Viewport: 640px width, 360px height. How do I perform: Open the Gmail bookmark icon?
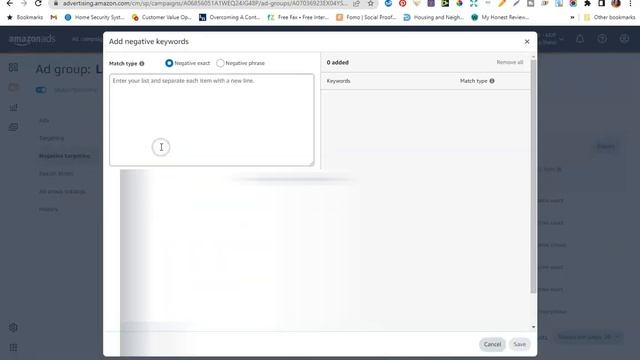click(53, 18)
